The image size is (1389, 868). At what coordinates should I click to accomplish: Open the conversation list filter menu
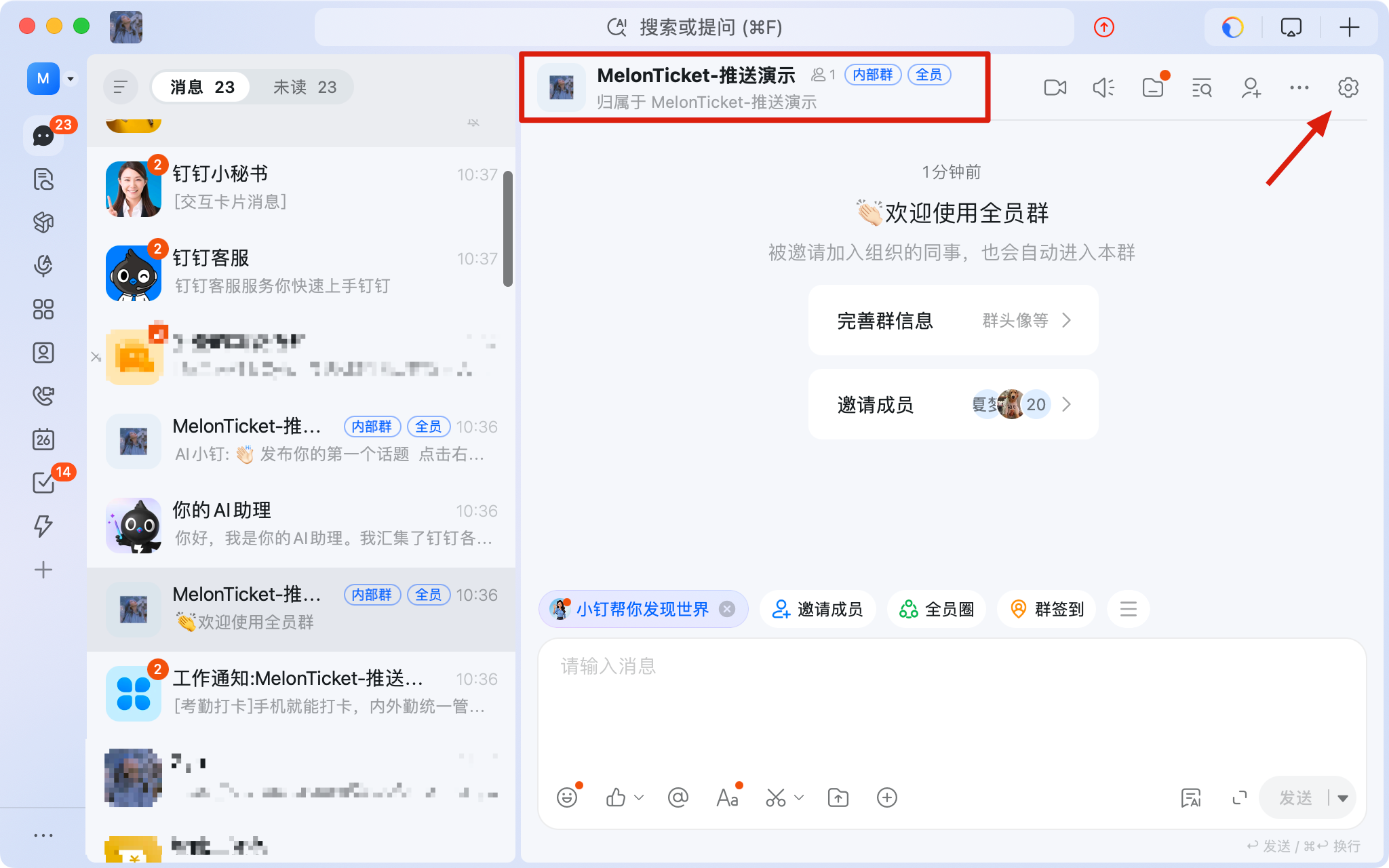(121, 87)
